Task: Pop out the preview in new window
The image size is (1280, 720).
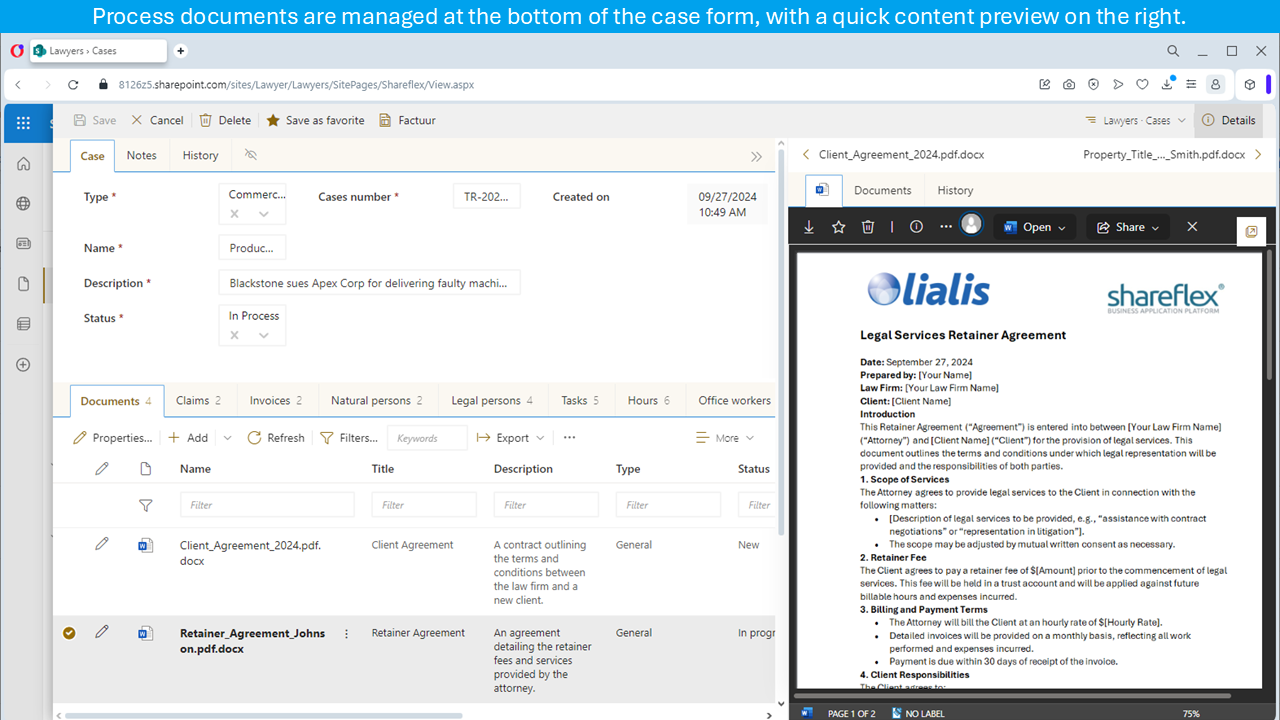Action: 1251,232
